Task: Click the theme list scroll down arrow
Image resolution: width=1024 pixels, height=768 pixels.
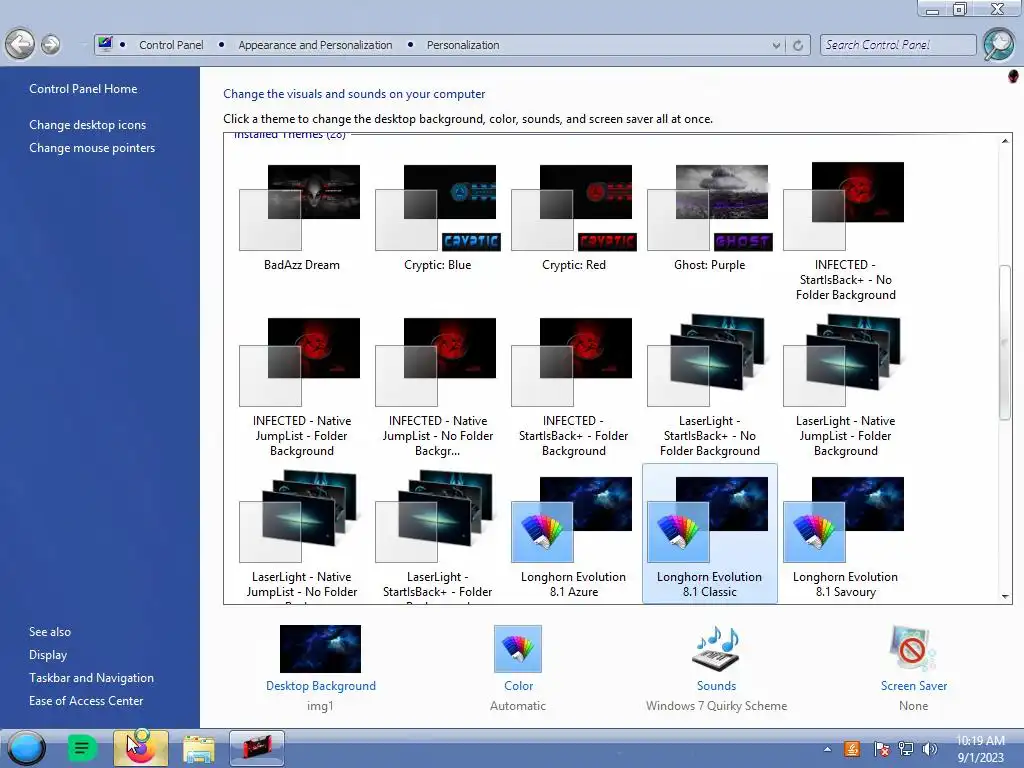Action: point(1004,596)
